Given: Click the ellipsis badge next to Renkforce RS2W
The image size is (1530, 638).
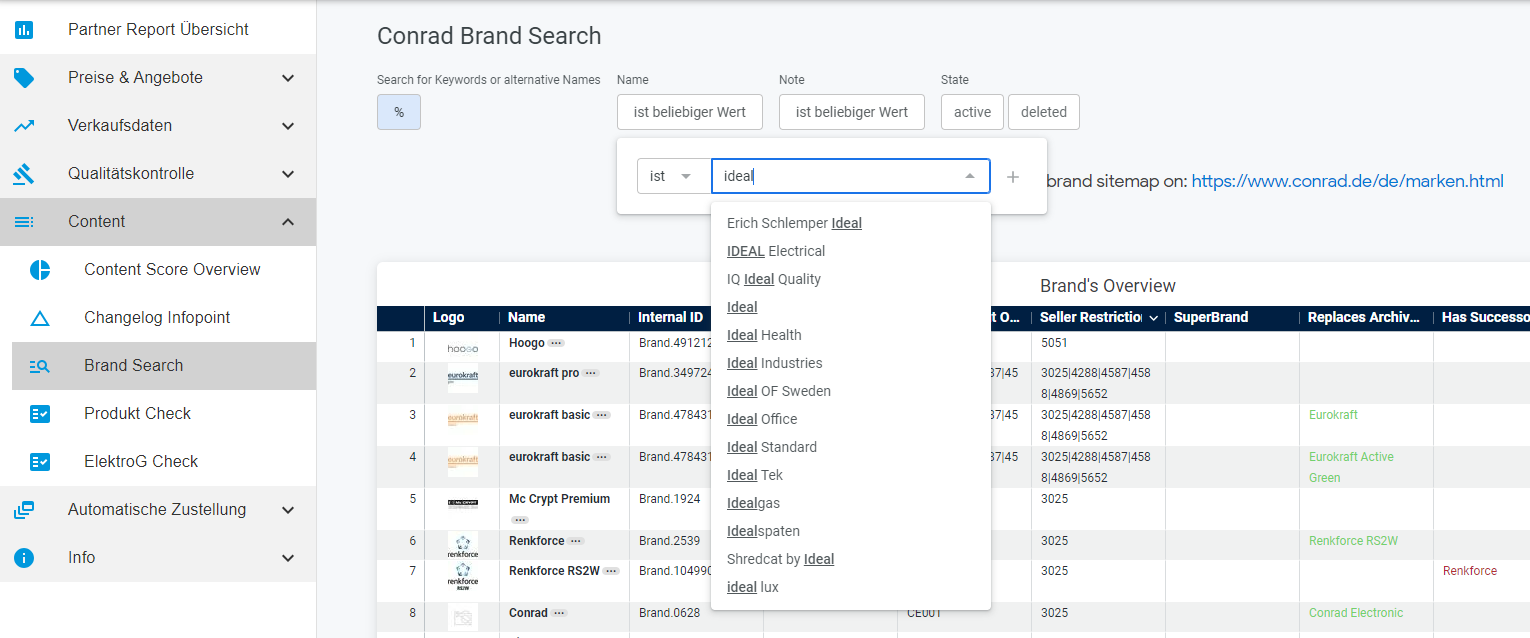Looking at the screenshot, I should tap(611, 571).
